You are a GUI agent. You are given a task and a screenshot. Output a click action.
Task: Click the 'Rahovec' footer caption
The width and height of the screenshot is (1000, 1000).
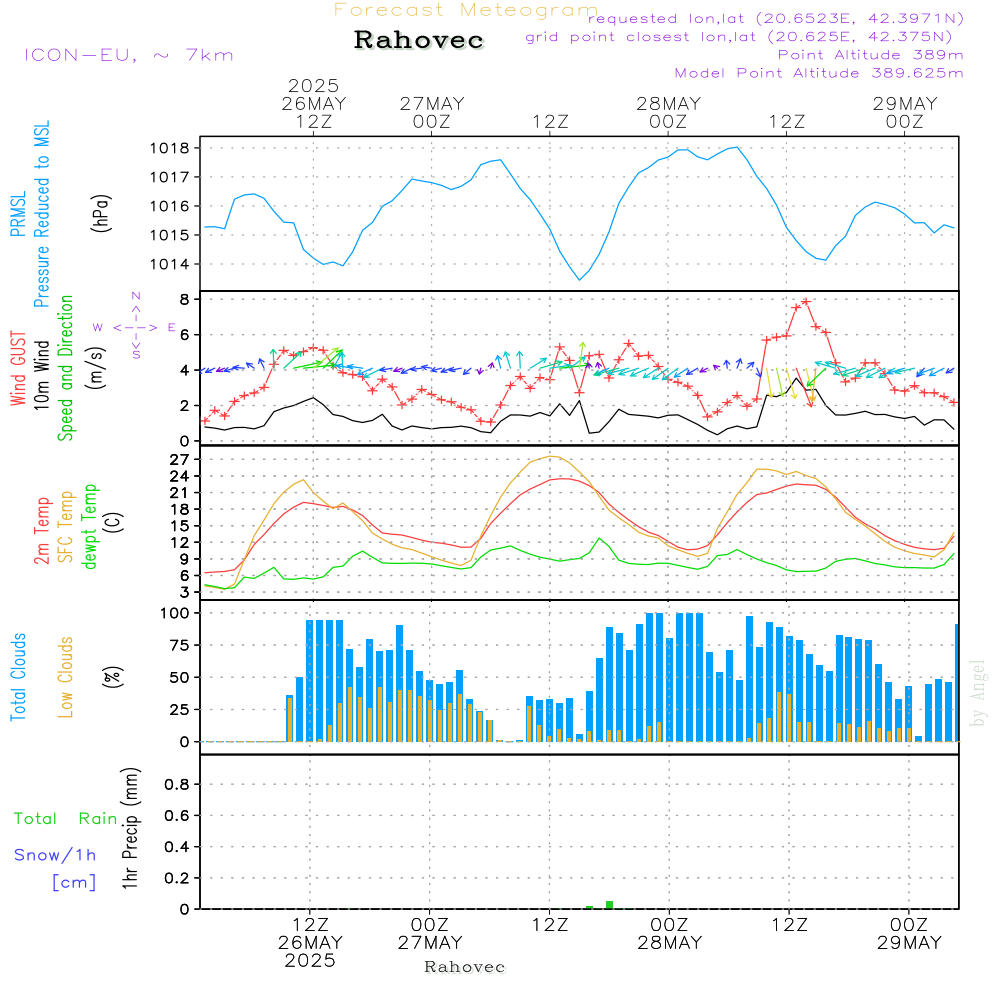pos(464,967)
